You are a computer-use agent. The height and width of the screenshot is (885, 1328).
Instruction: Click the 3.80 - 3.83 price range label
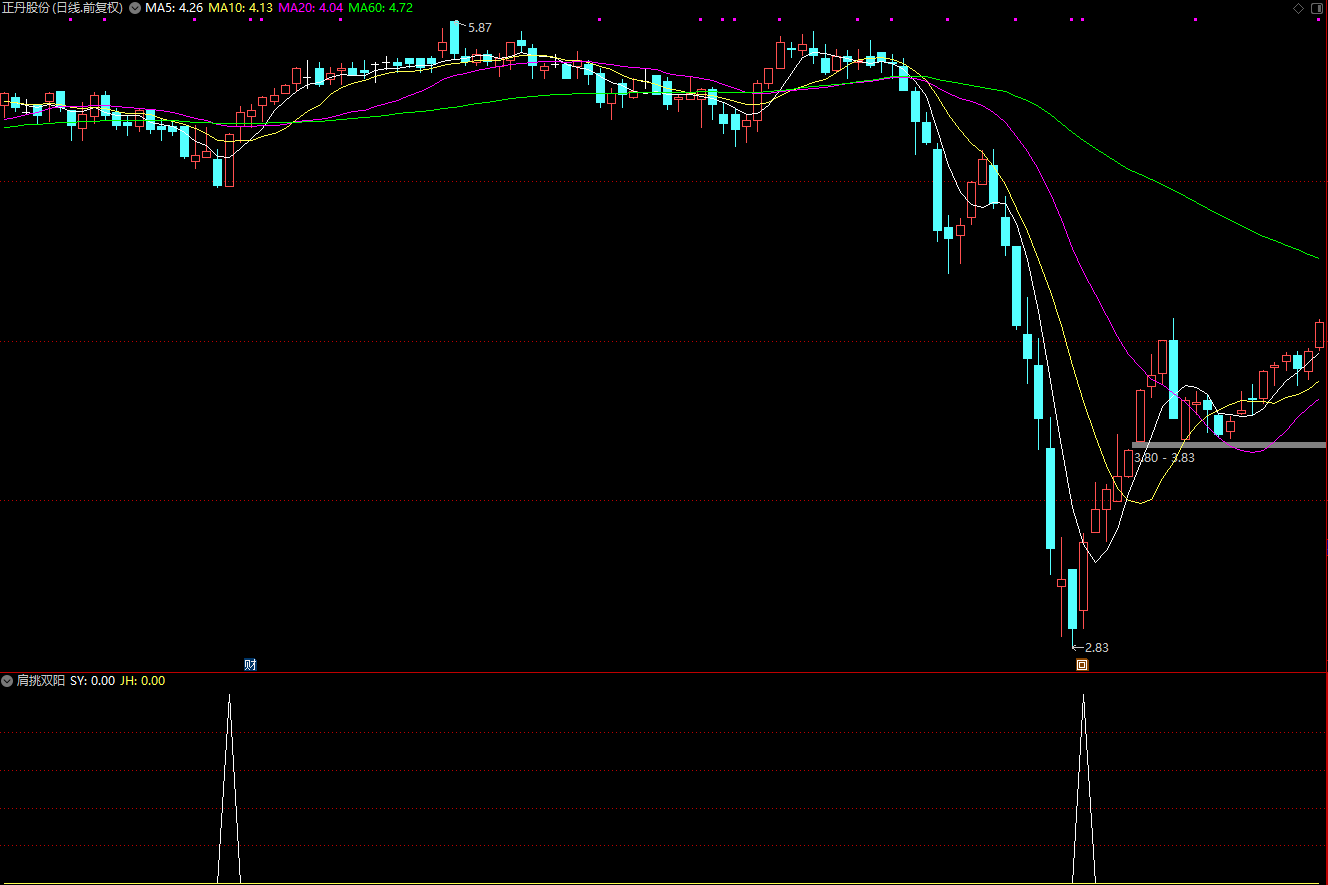point(1164,458)
